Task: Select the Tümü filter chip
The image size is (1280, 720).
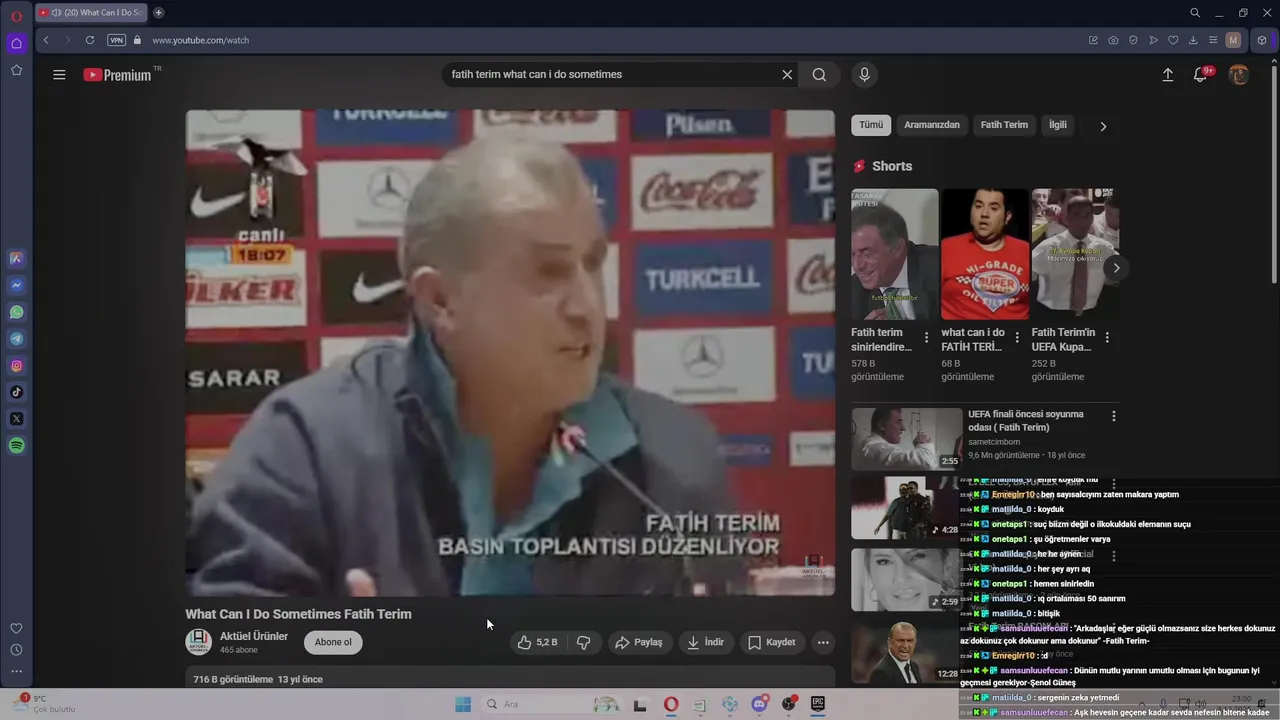Action: 871,125
